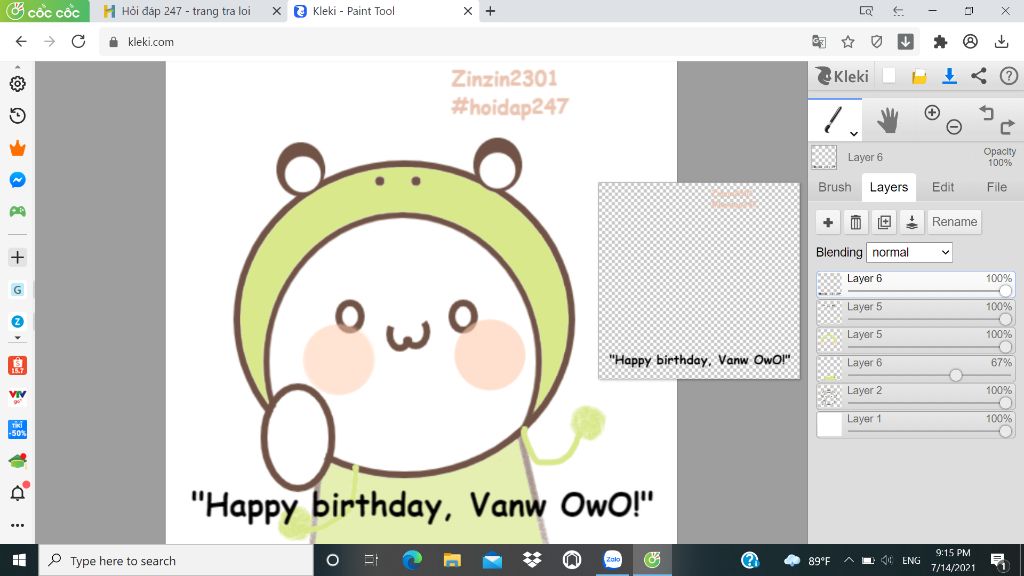Go back to the previous page
Screen dimensions: 1024x576
click(x=21, y=42)
